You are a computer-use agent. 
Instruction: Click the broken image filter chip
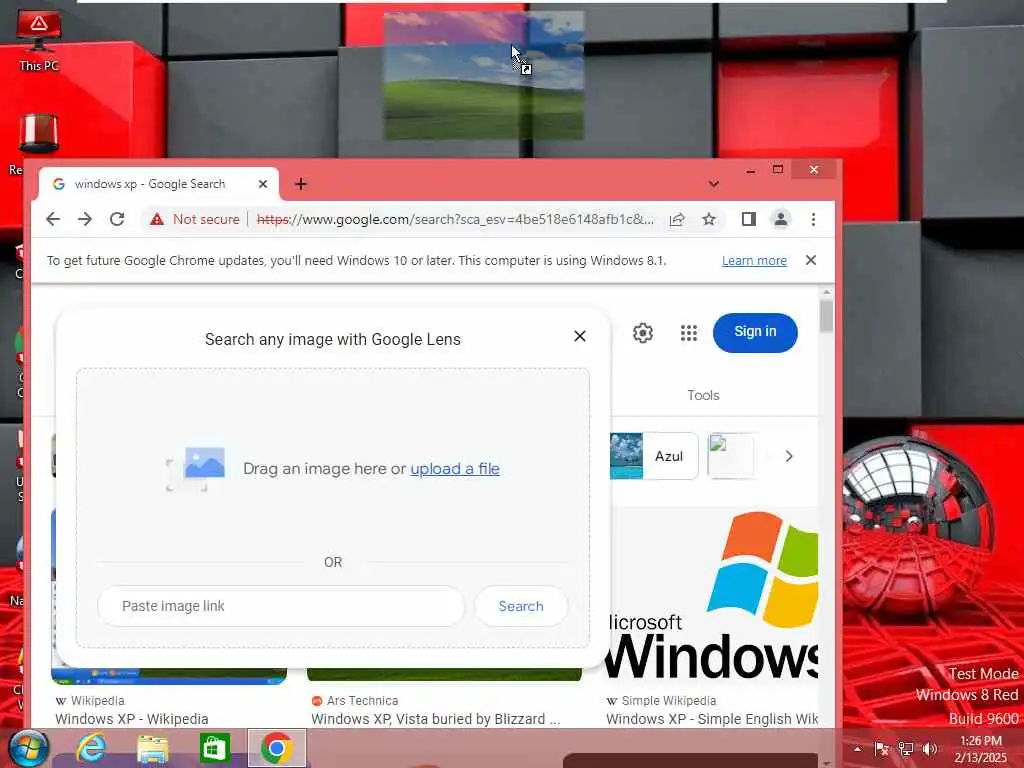point(730,456)
